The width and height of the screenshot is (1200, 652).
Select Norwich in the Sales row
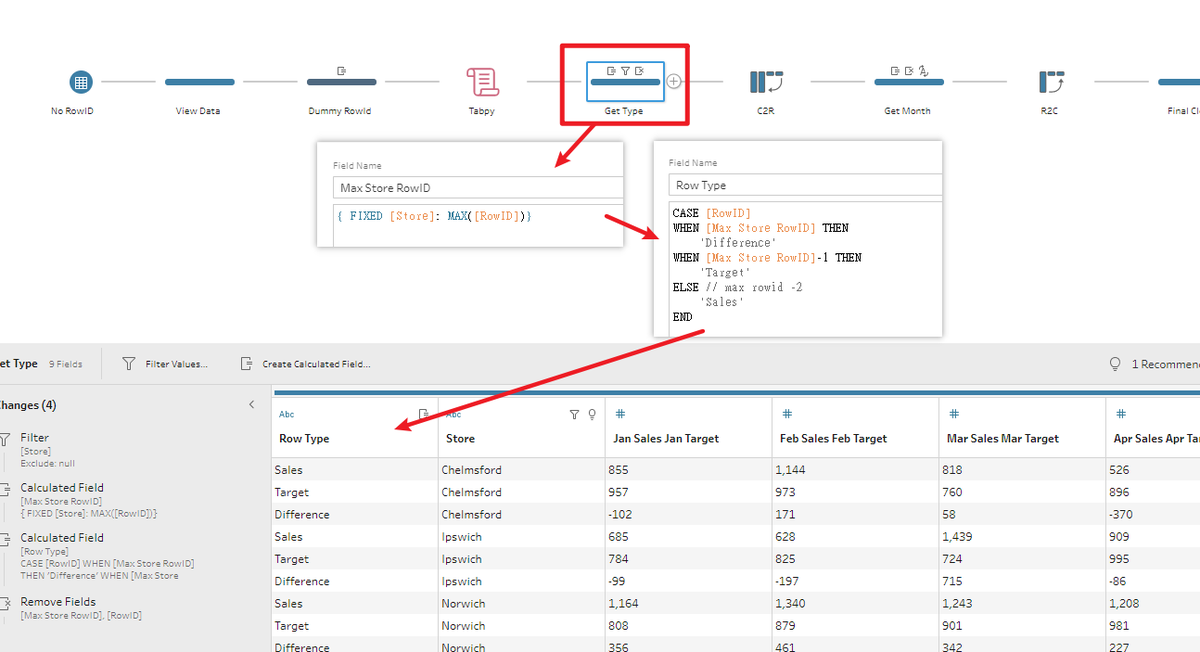[464, 604]
